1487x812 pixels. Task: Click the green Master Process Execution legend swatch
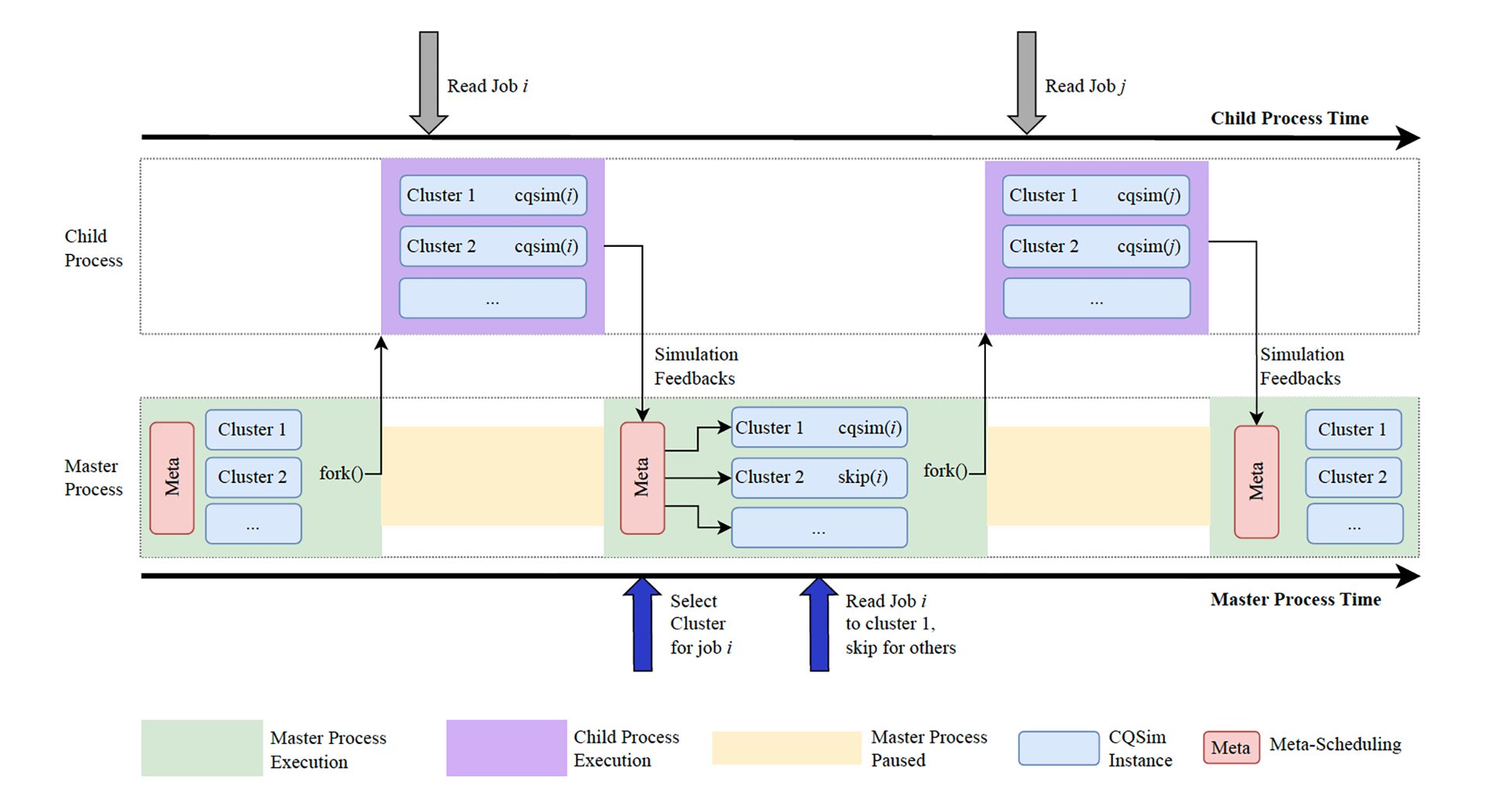pyautogui.click(x=201, y=748)
